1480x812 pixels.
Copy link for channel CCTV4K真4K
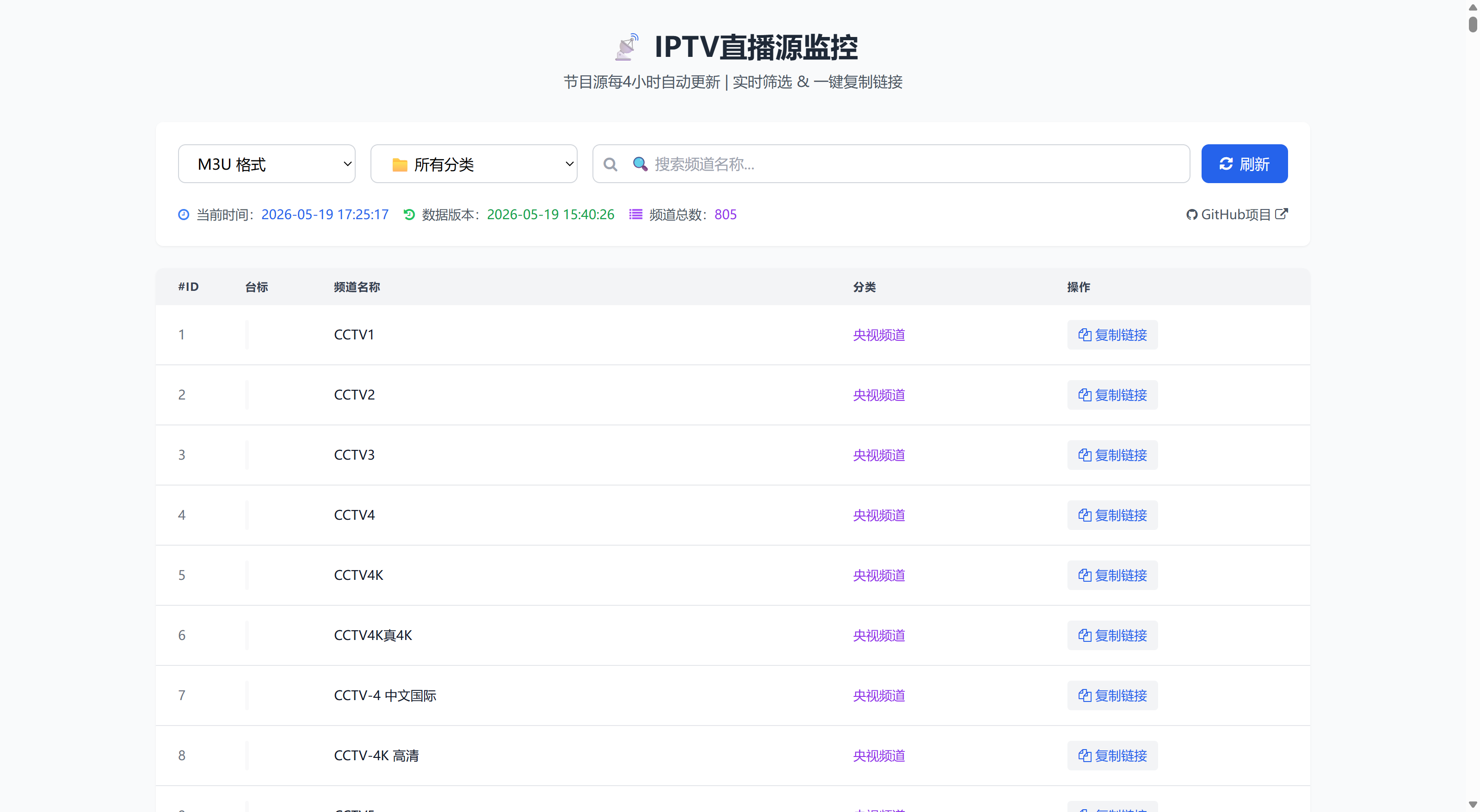pyautogui.click(x=1112, y=636)
